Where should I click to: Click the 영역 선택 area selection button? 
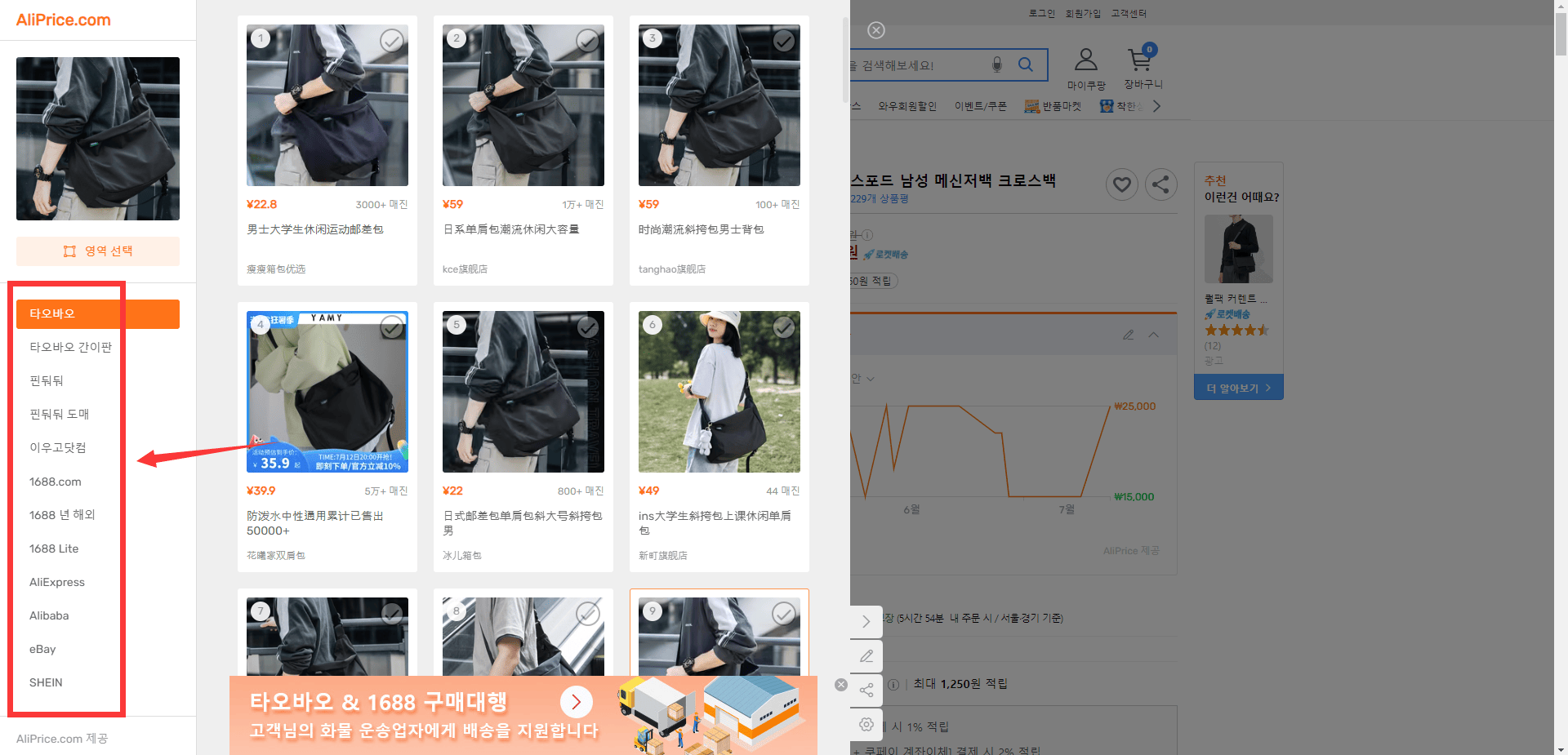click(x=98, y=251)
